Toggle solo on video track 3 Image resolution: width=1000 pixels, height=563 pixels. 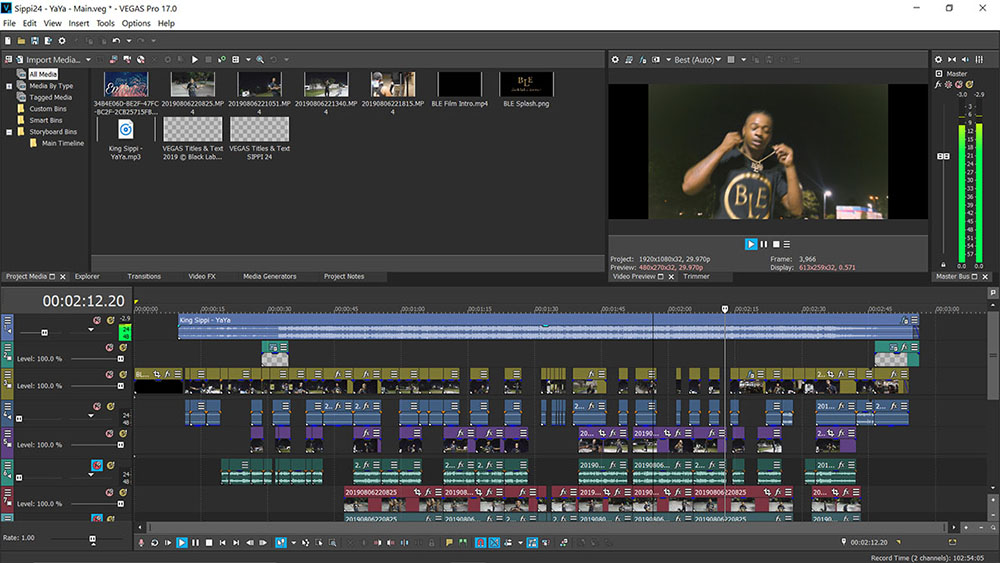124,376
